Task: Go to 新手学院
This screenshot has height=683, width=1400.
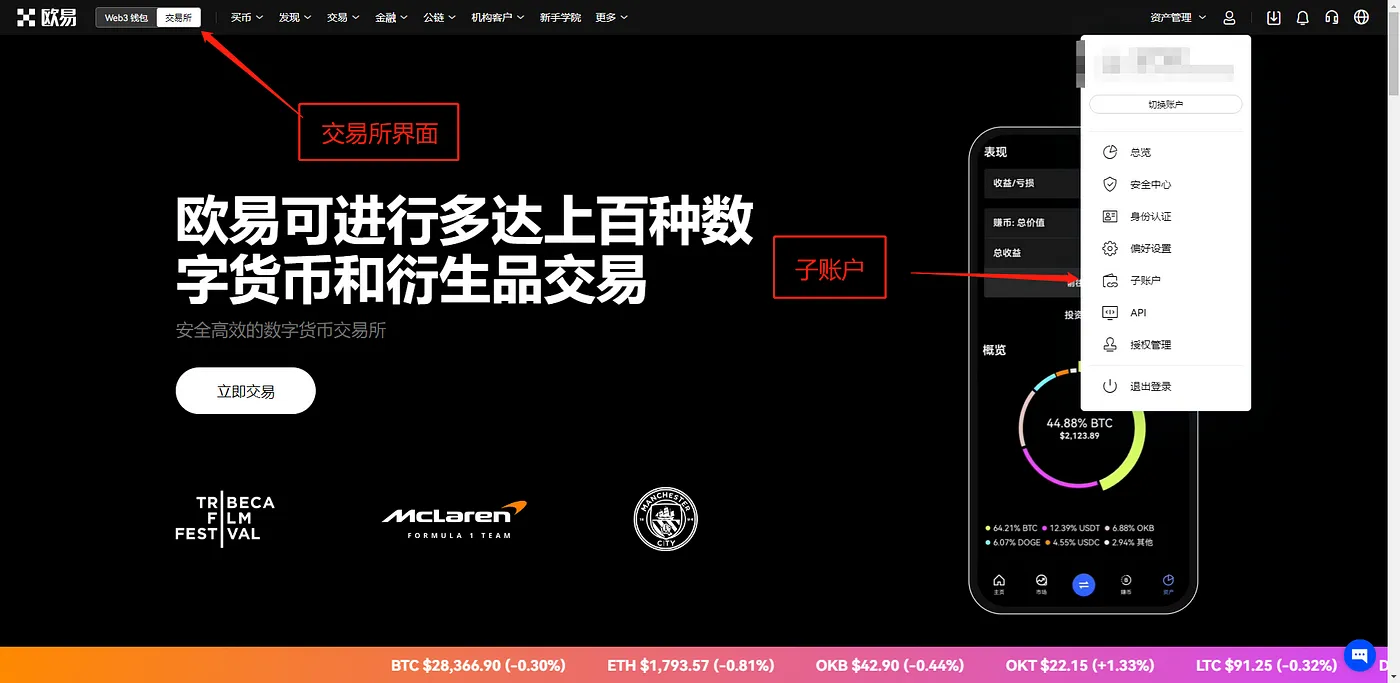Action: pos(560,17)
